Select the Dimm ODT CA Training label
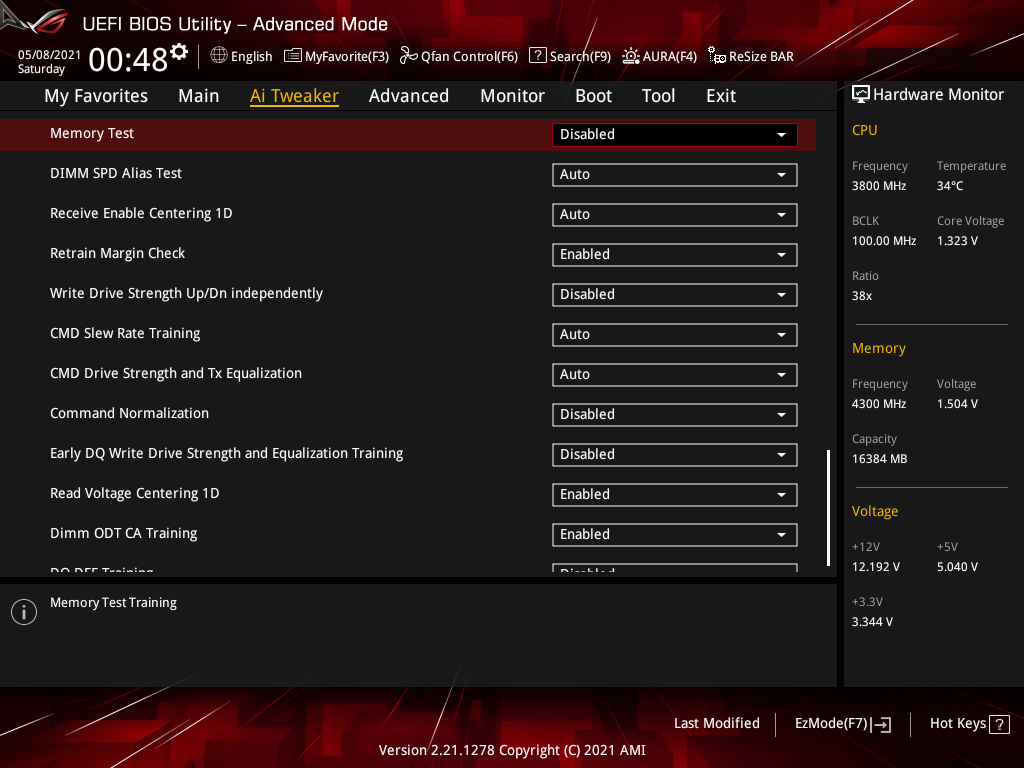Viewport: 1024px width, 768px height. pyautogui.click(x=123, y=533)
